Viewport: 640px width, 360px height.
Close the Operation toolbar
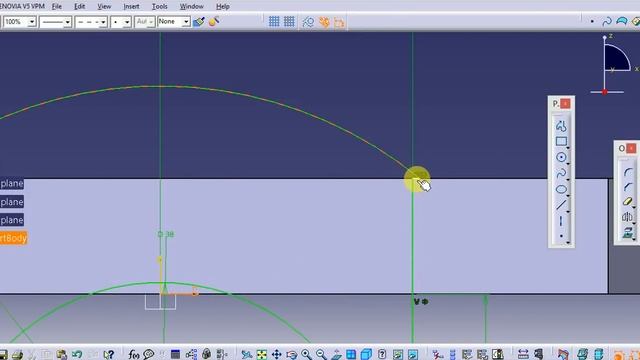tap(631, 148)
